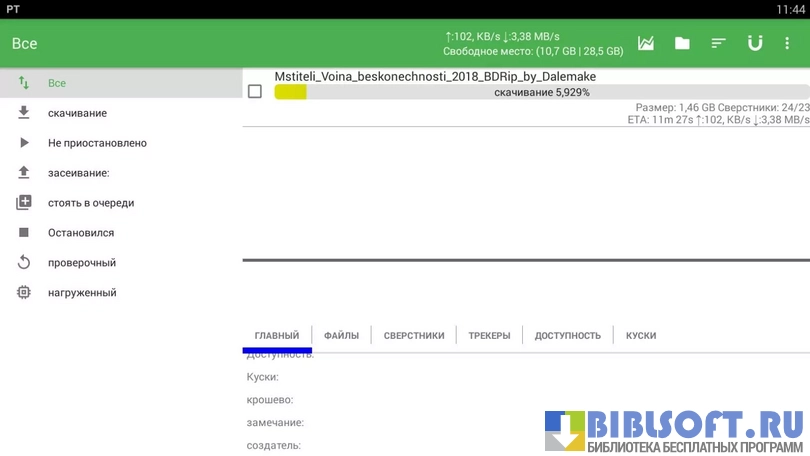Click the sort list icon
Viewport: 810px width, 456px height.
point(718,43)
